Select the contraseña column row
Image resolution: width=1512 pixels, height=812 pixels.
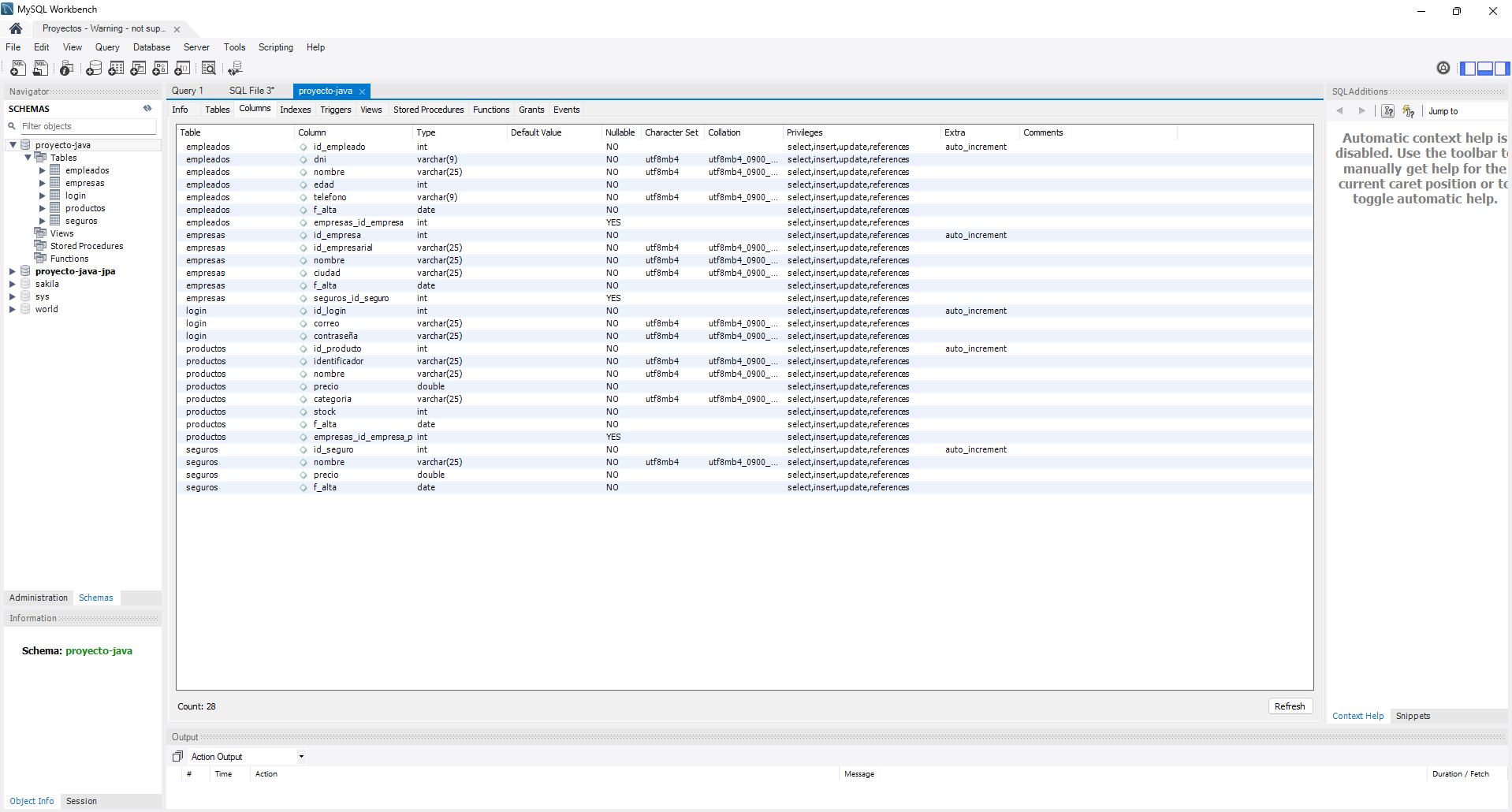[744, 336]
